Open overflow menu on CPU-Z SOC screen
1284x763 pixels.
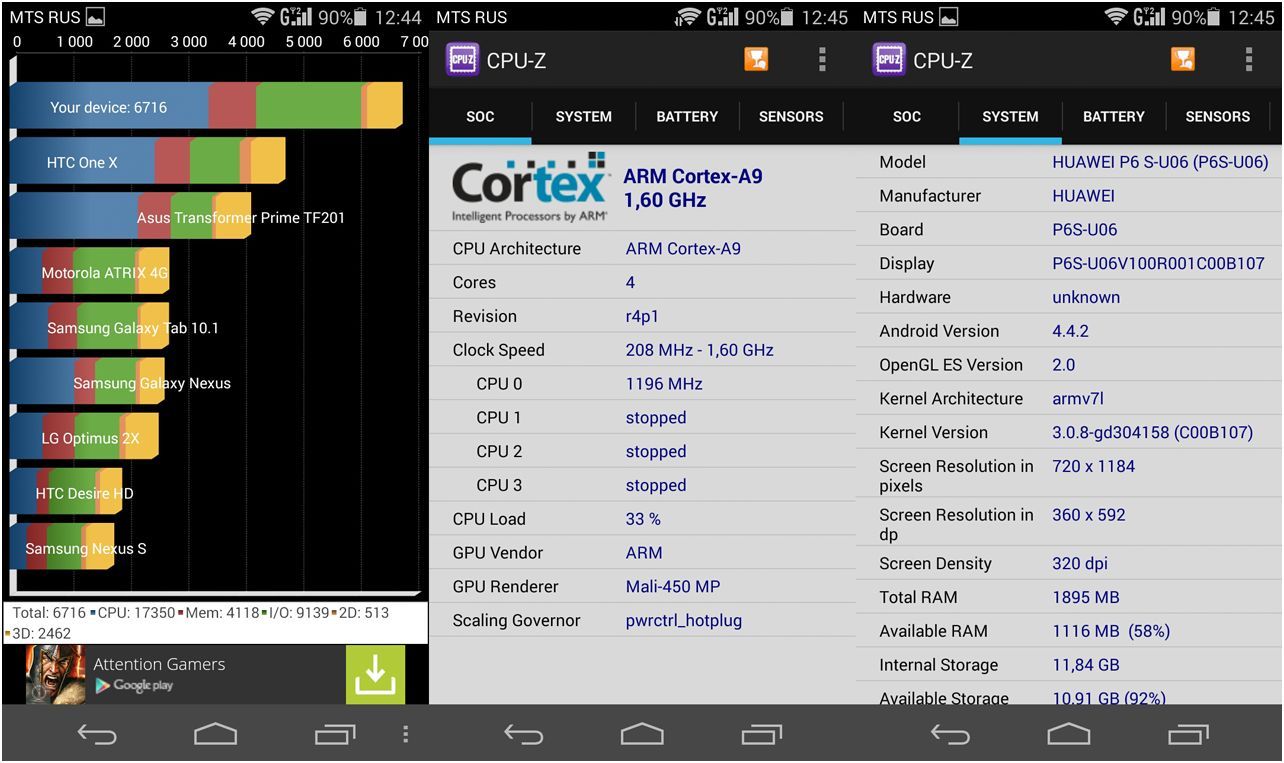tap(822, 60)
